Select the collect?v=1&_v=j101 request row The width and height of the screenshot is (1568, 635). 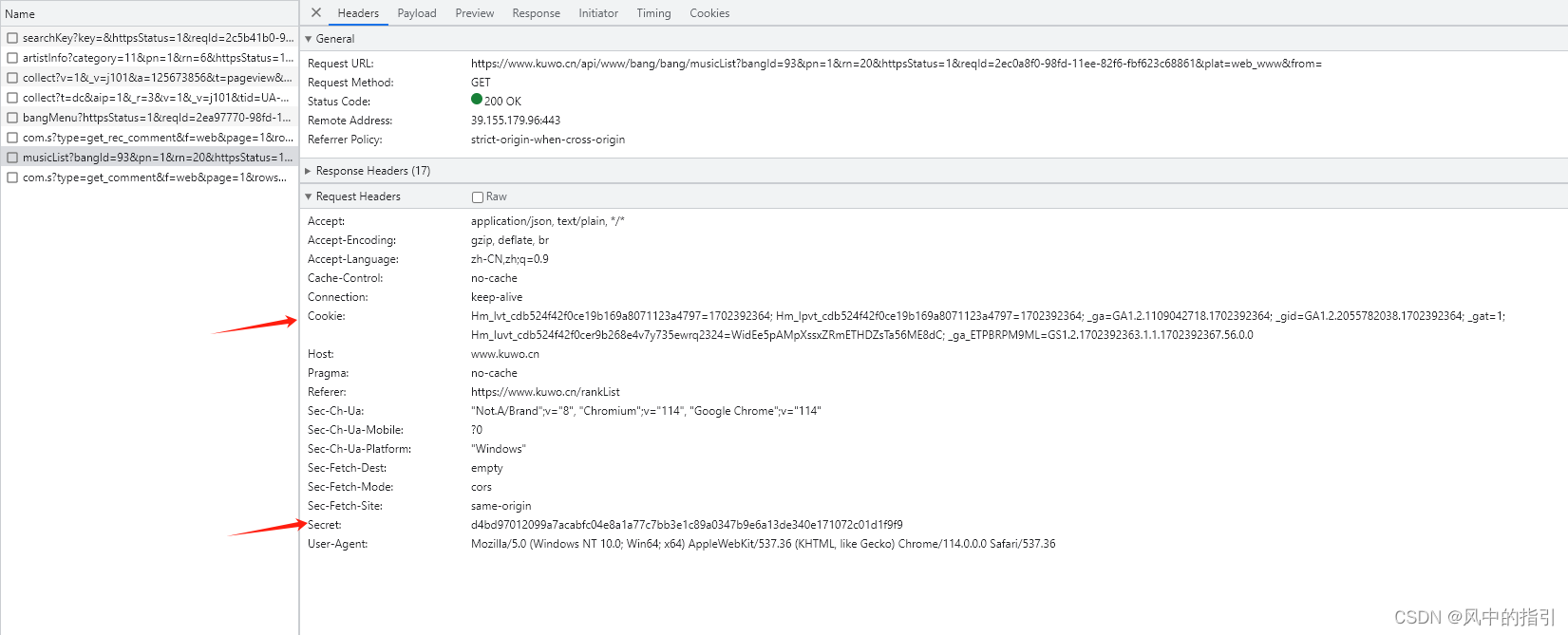tap(150, 78)
